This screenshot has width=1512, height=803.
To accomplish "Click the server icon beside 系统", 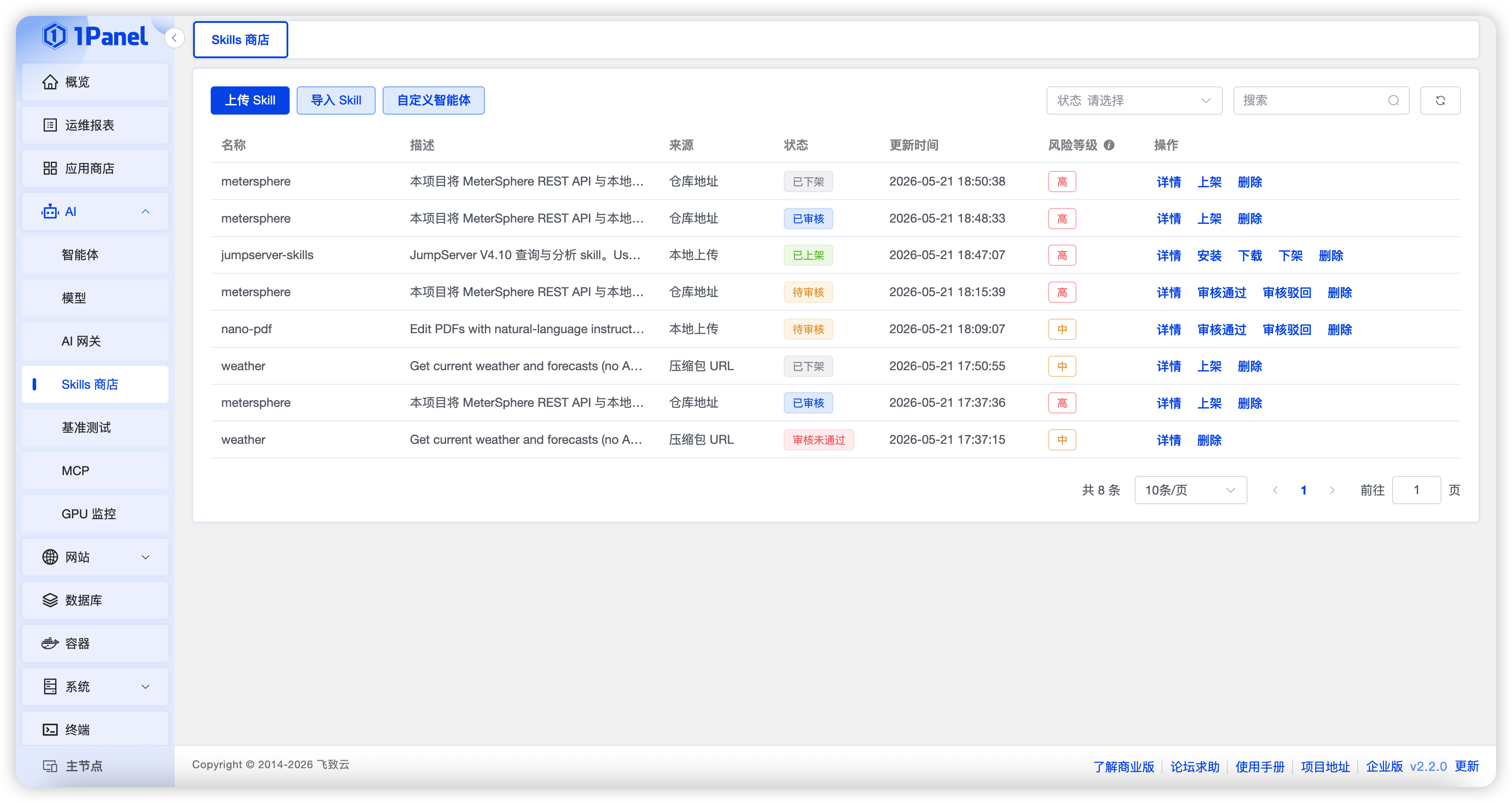I will click(x=51, y=686).
